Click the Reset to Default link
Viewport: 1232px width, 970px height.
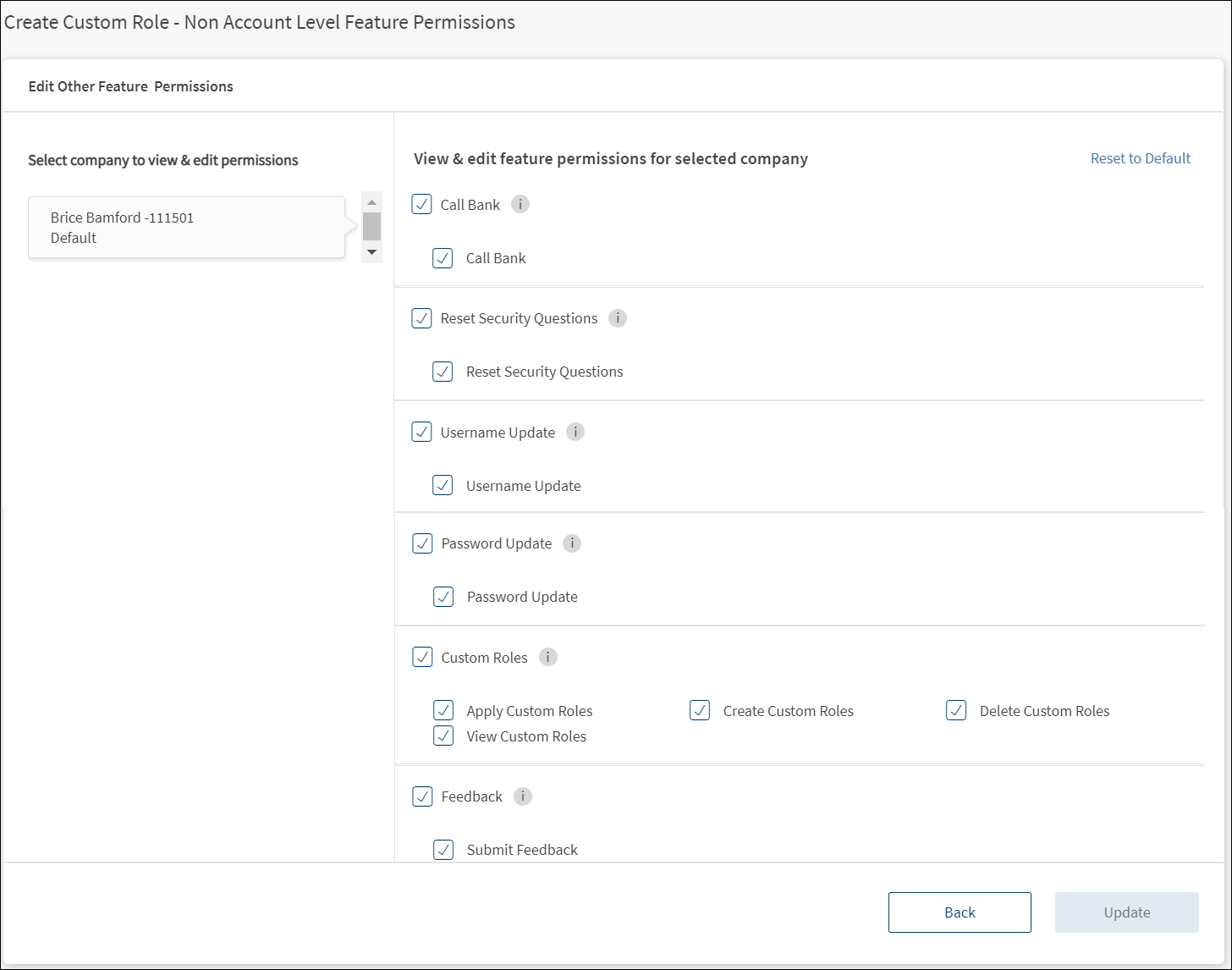[x=1140, y=158]
